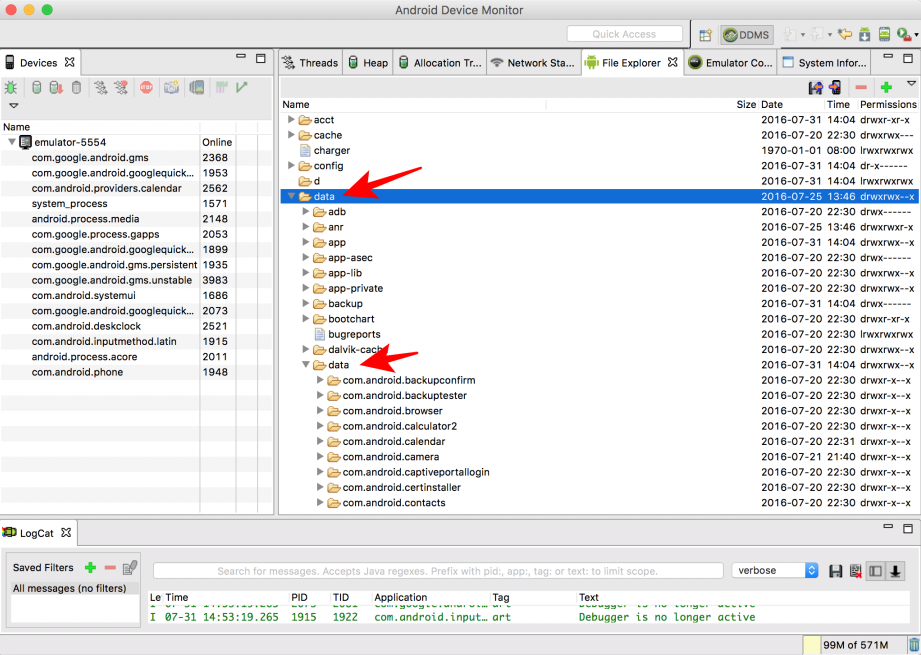Push a file onto the device
This screenshot has height=655, width=921.
click(x=835, y=88)
